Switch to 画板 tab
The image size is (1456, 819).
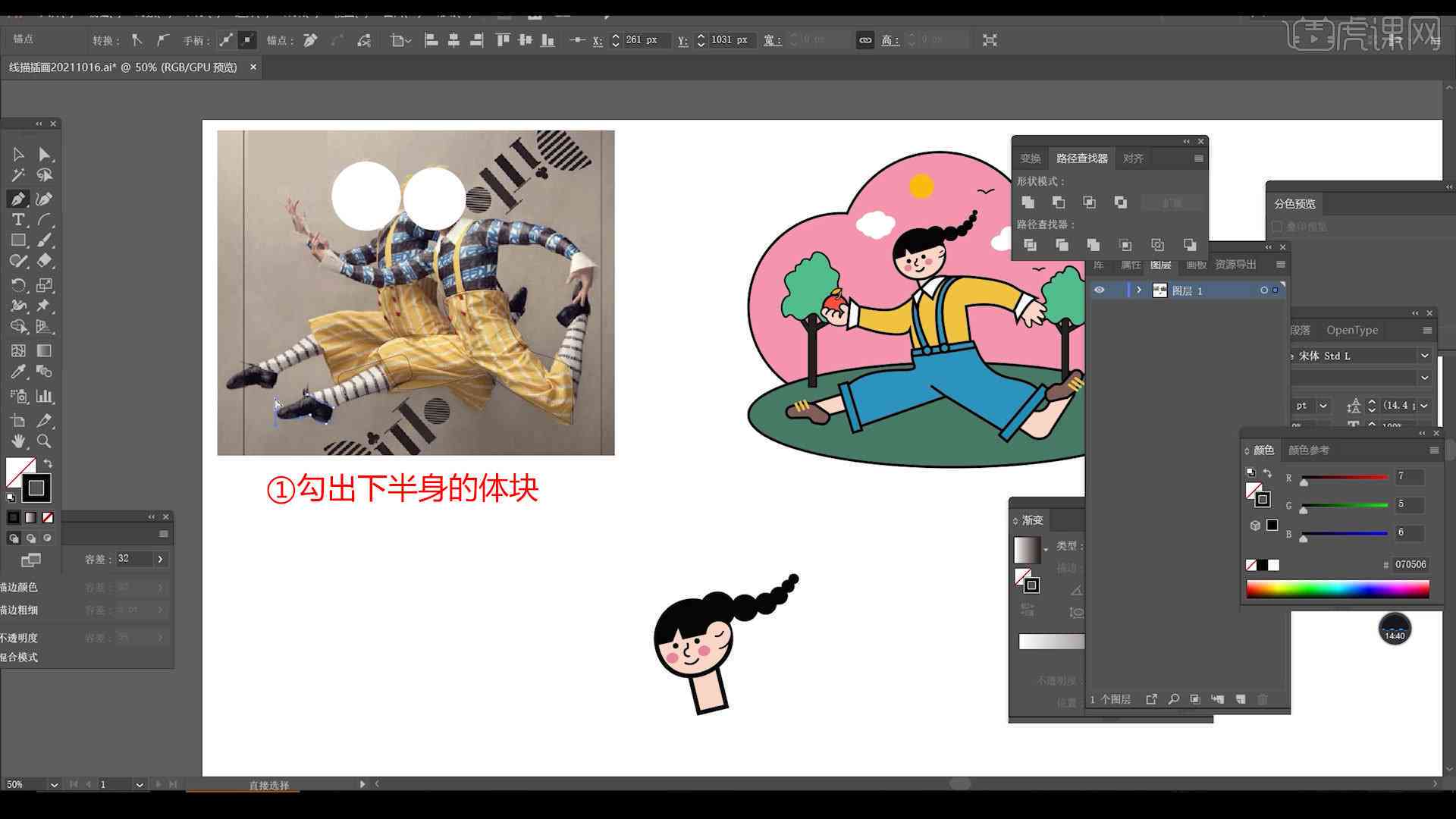tap(1196, 265)
